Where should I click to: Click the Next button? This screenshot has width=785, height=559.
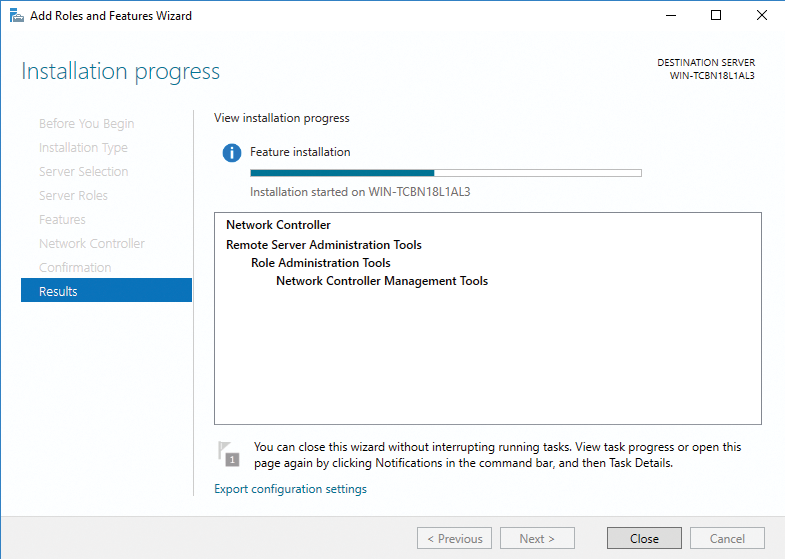point(537,538)
